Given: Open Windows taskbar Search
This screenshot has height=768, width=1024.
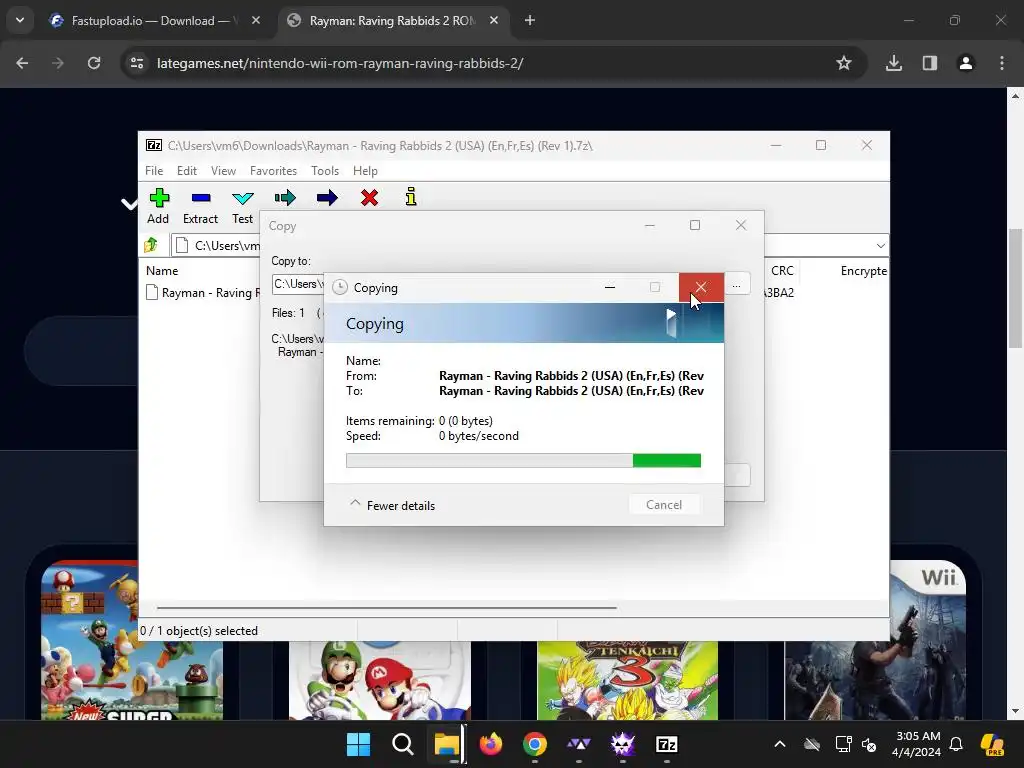Looking at the screenshot, I should pyautogui.click(x=402, y=744).
